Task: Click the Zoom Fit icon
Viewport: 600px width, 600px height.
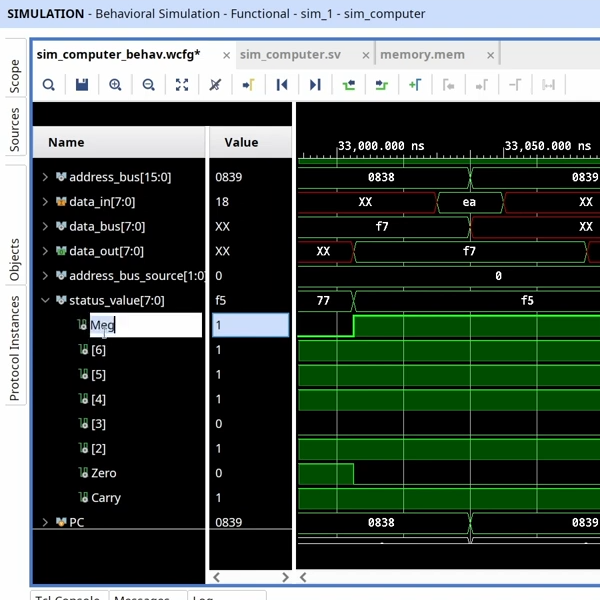Action: [181, 85]
